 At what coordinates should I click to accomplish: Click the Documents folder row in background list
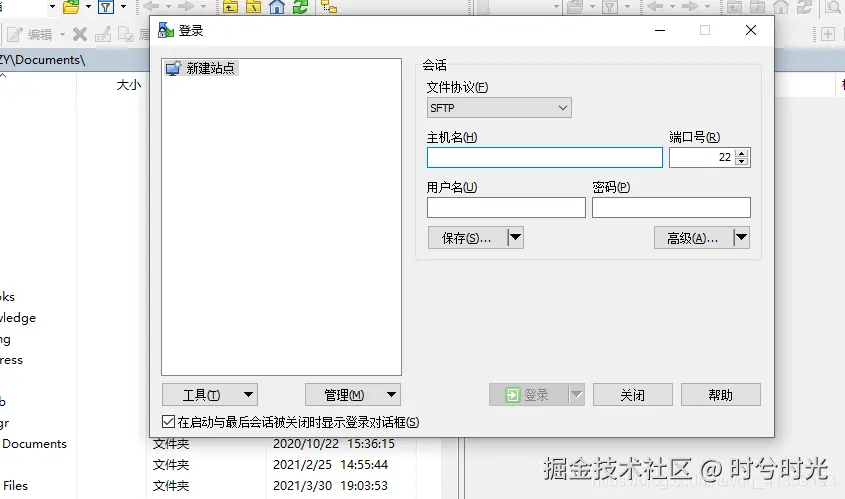pyautogui.click(x=34, y=443)
